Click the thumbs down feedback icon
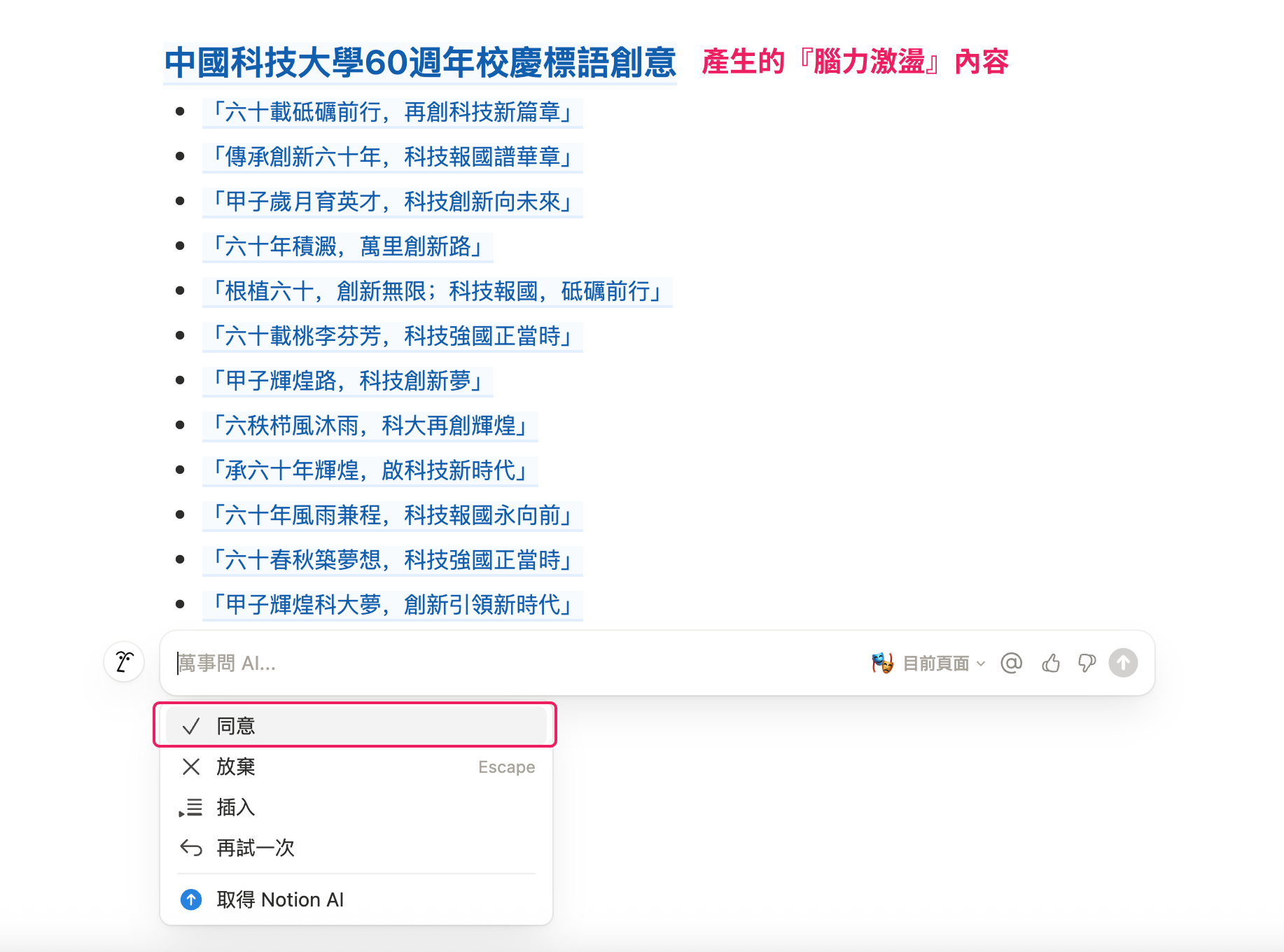The width and height of the screenshot is (1284, 952). click(1087, 663)
